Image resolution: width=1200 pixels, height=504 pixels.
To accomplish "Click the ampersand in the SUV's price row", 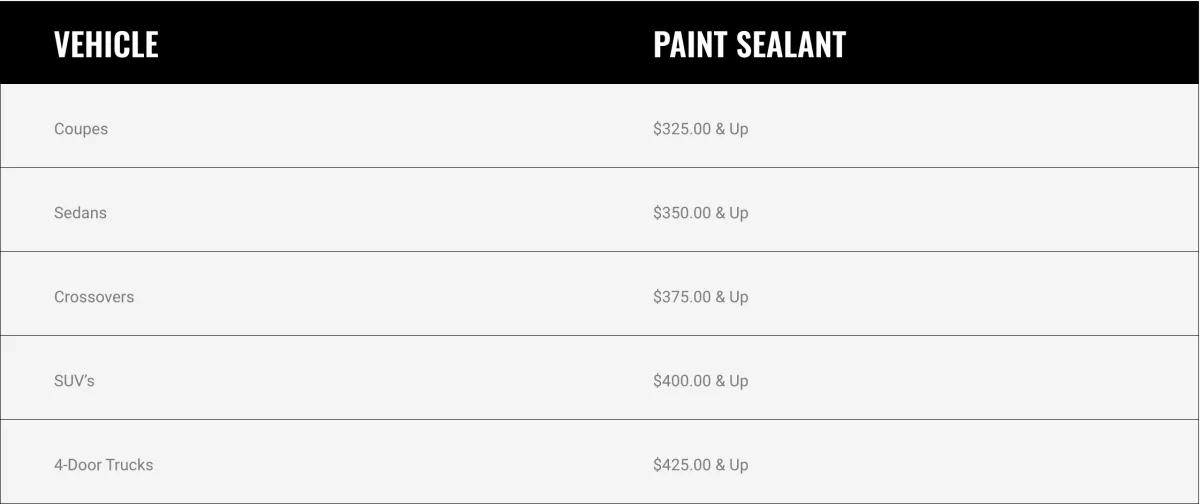I will tap(720, 381).
